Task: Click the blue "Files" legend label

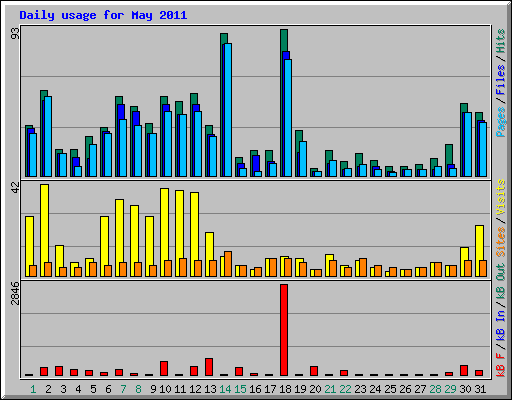Action: pyautogui.click(x=501, y=80)
